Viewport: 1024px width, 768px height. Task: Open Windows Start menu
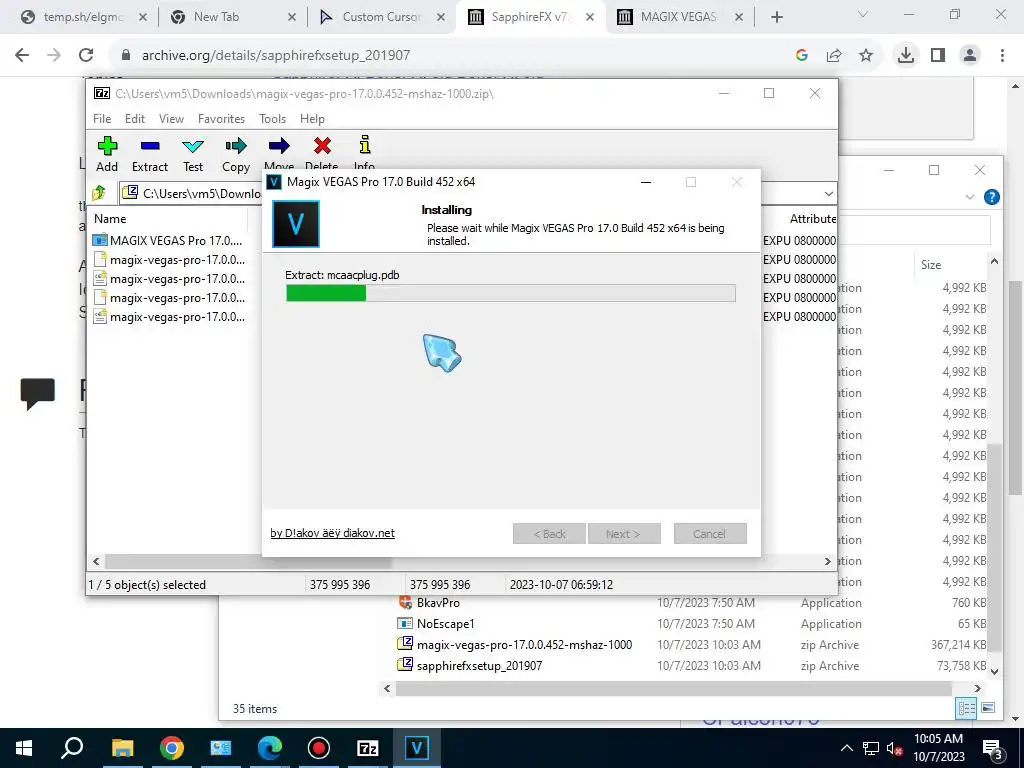tap(24, 748)
